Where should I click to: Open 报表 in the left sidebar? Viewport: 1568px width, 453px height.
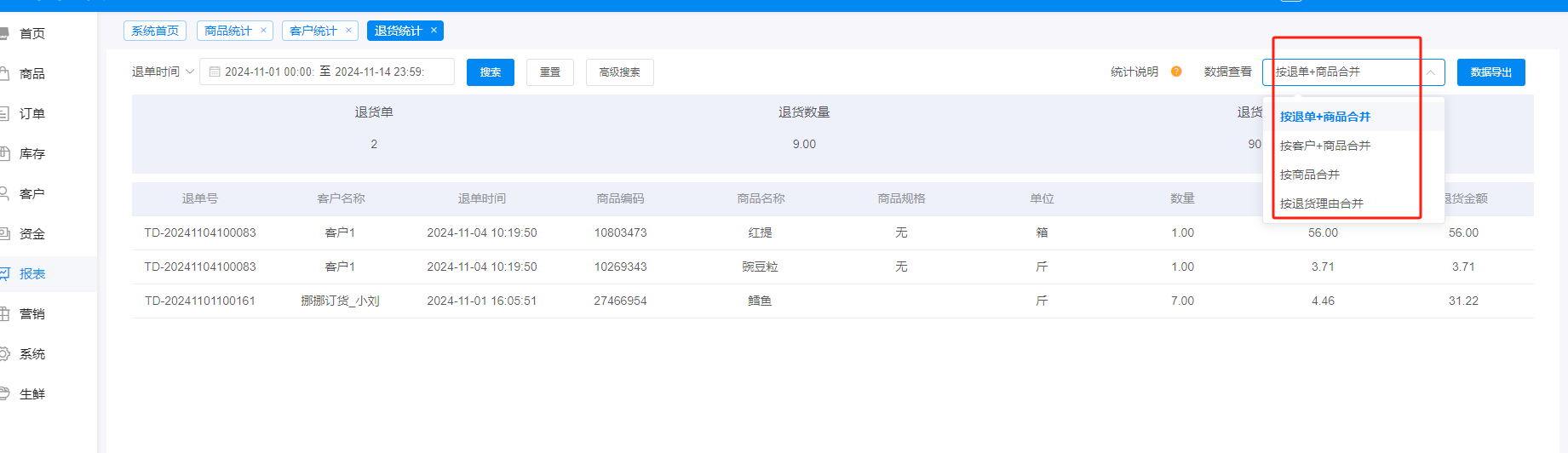(32, 274)
